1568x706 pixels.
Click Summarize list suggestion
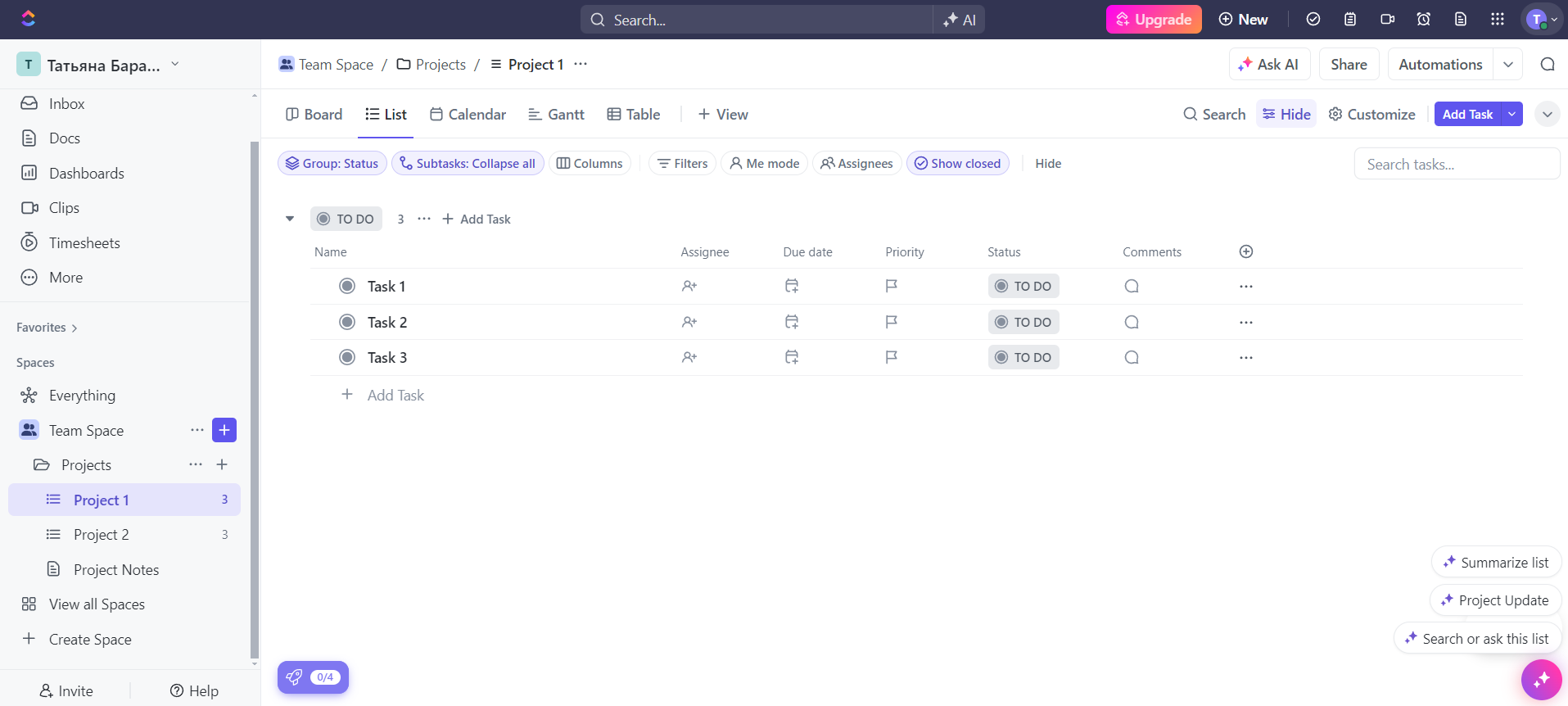click(x=1496, y=563)
